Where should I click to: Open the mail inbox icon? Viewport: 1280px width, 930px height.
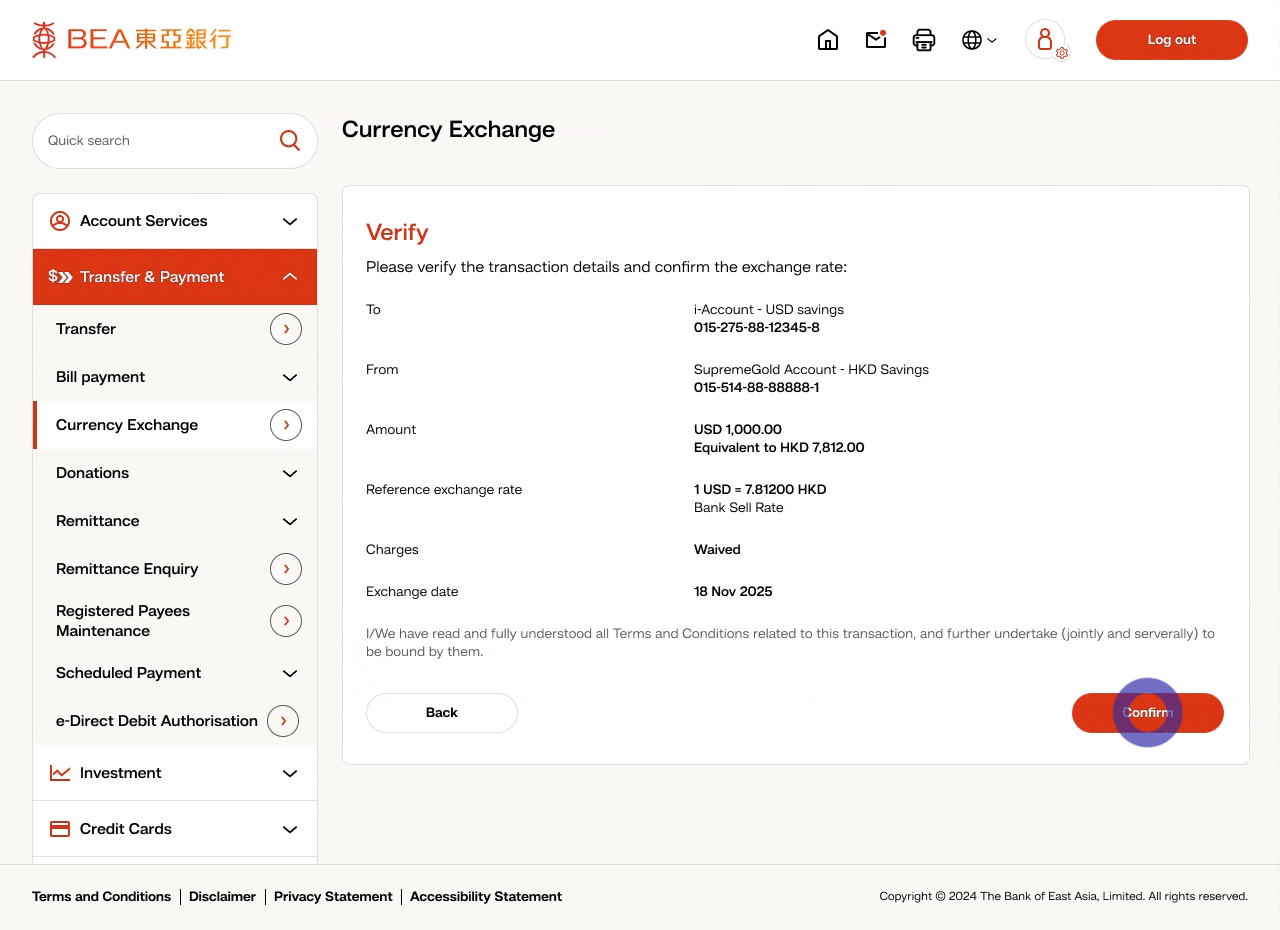click(876, 40)
